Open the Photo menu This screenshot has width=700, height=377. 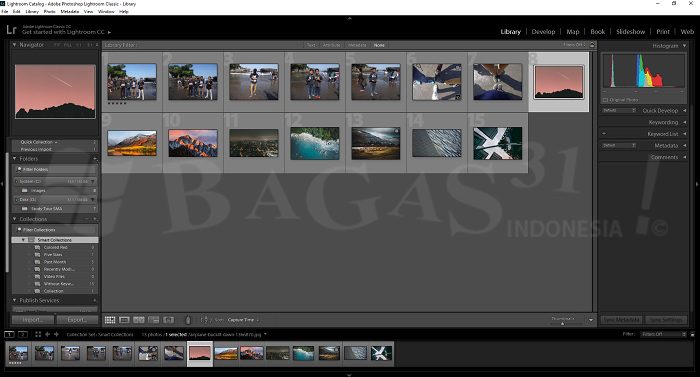(x=50, y=12)
